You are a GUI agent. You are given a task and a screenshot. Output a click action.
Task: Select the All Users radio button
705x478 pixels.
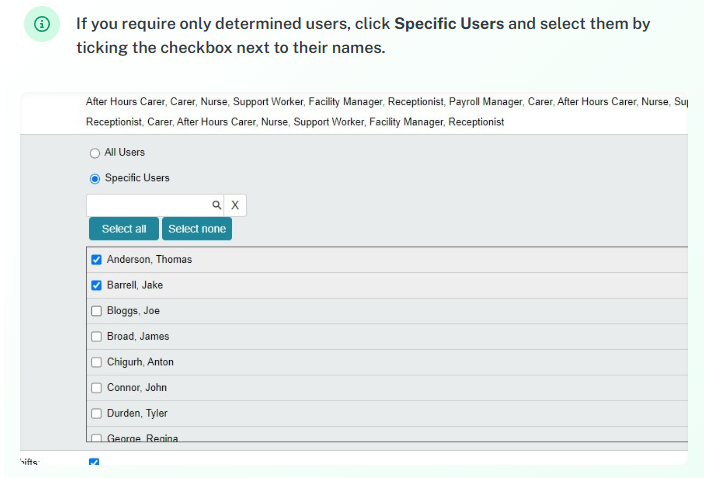[94, 153]
